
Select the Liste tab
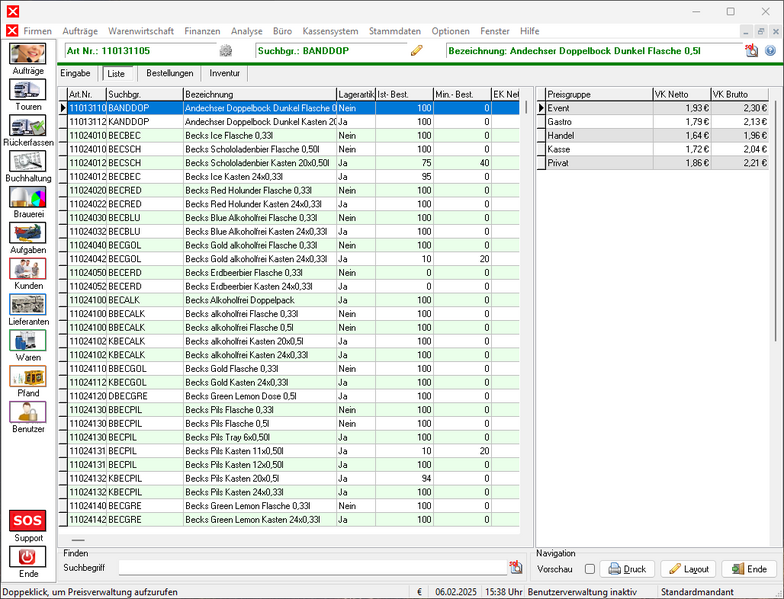pyautogui.click(x=116, y=74)
